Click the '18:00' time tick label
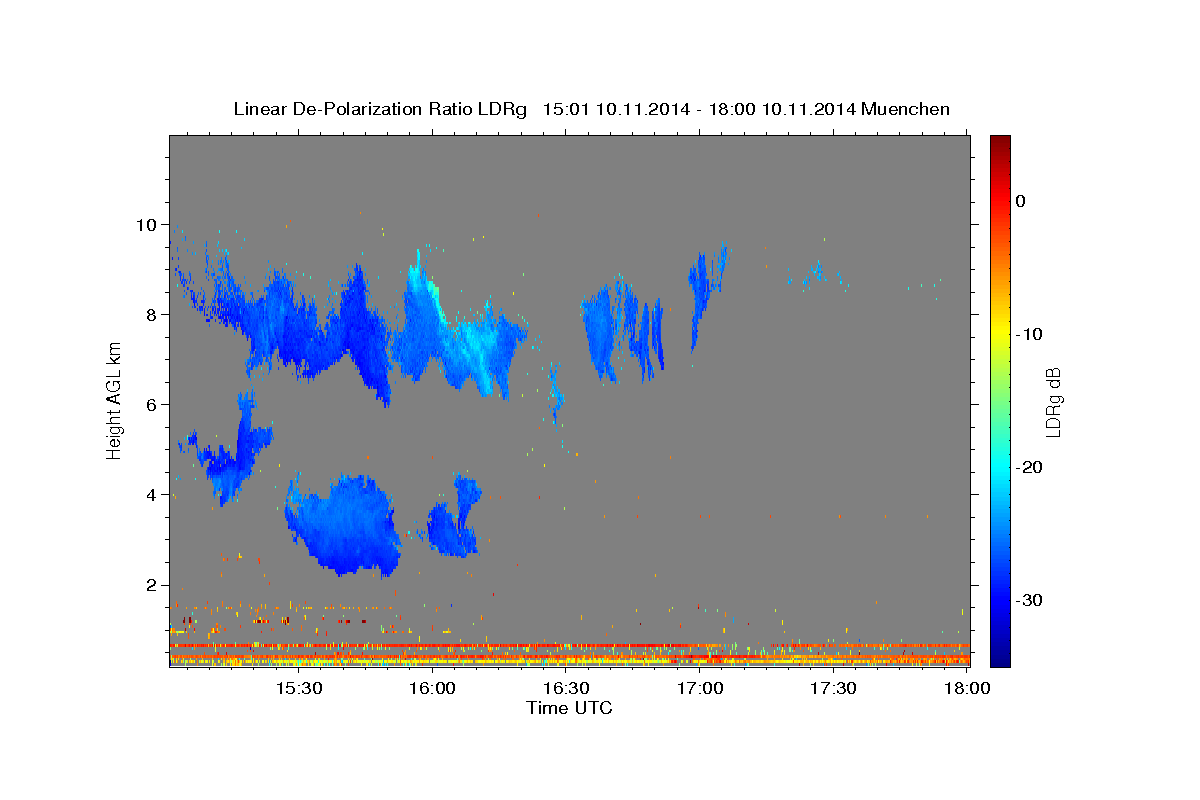This screenshot has height=800, width=1200. click(967, 688)
